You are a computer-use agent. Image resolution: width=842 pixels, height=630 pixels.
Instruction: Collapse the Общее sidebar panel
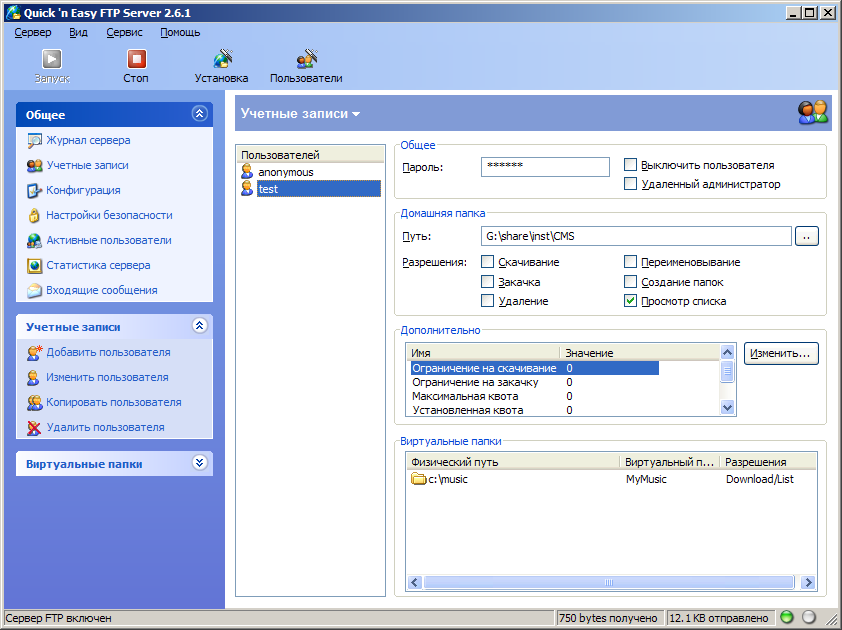[199, 115]
